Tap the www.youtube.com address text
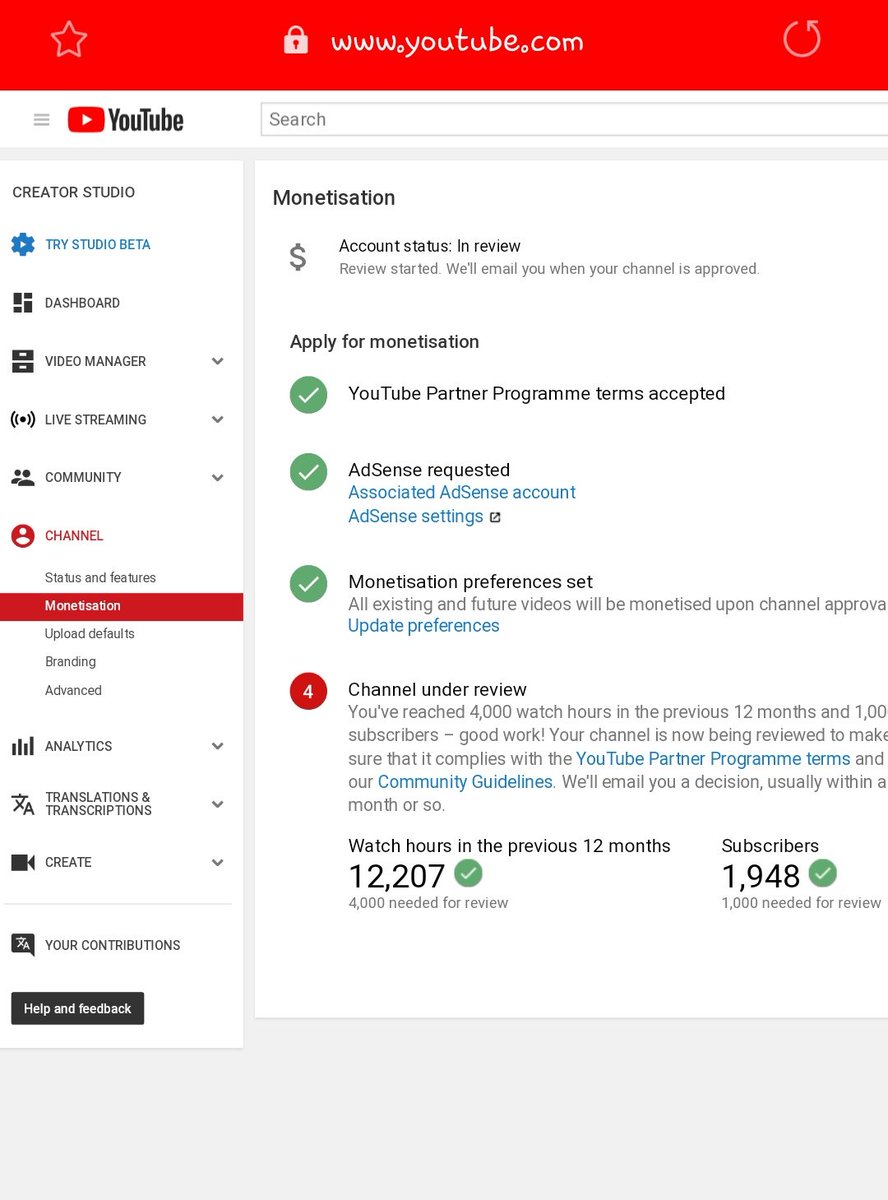Screen dimensions: 888x1200 point(457,42)
